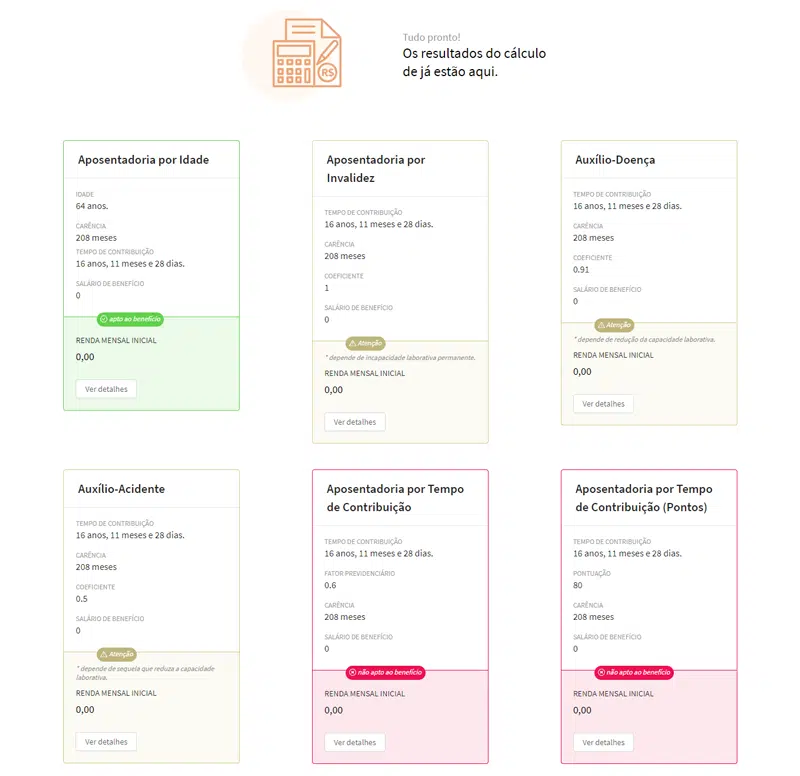Click the Pontuação value 80
Viewport: 800px width, 776px height.
pyautogui.click(x=578, y=584)
